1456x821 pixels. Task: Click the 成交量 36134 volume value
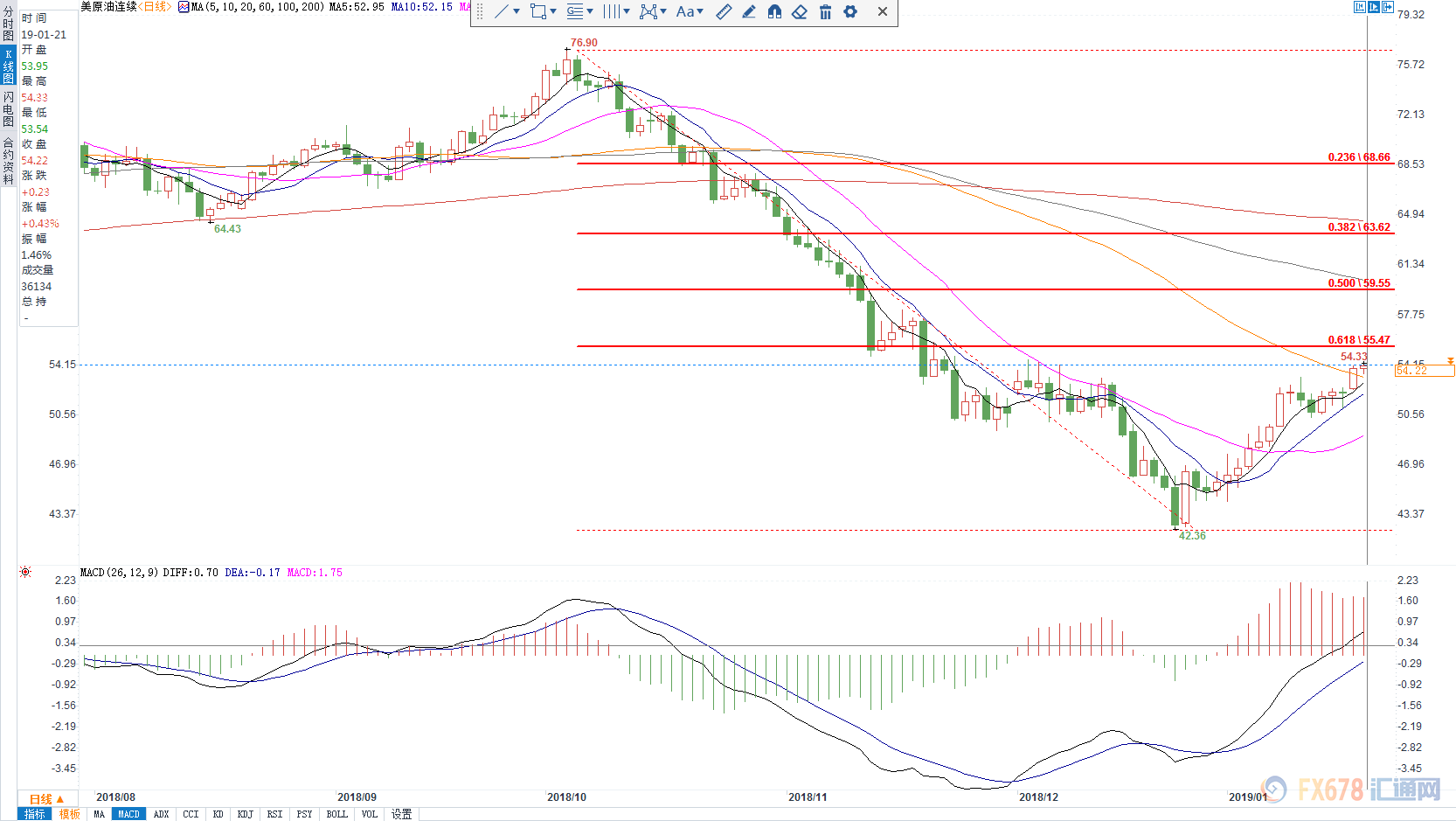[37, 287]
